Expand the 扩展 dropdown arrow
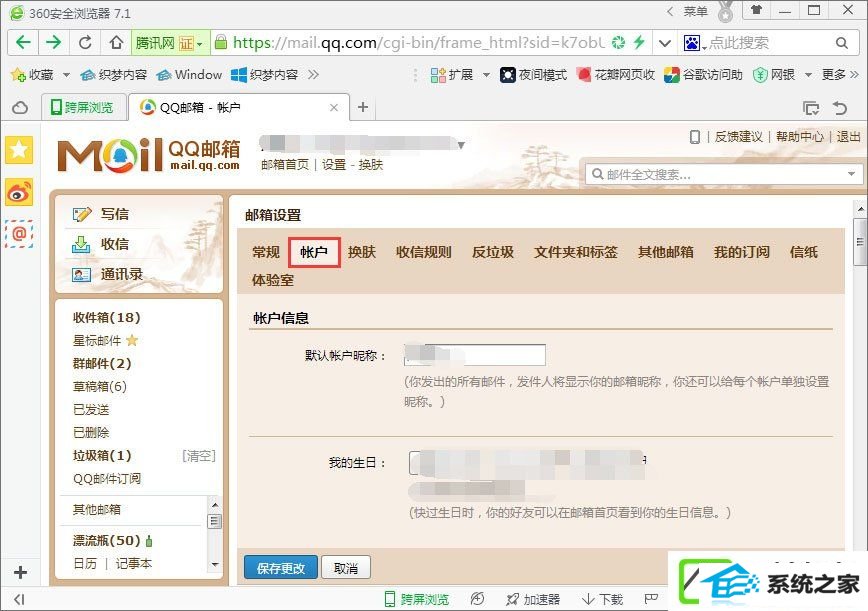Viewport: 868px width, 611px height. click(x=487, y=75)
